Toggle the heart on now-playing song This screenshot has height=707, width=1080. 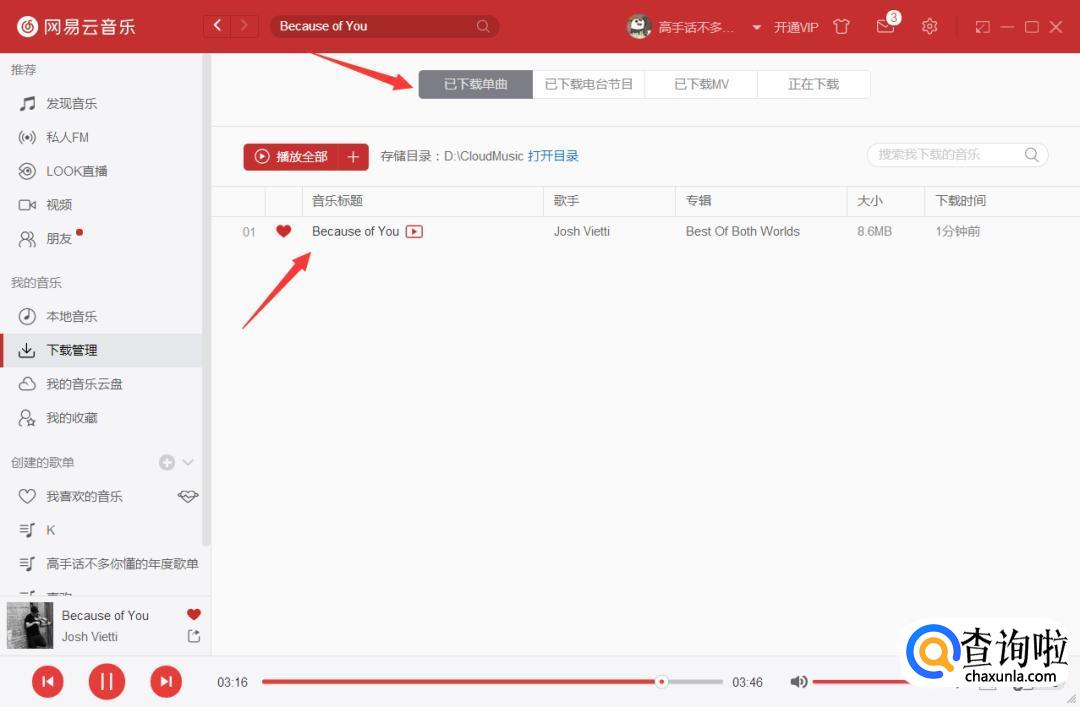[x=194, y=615]
